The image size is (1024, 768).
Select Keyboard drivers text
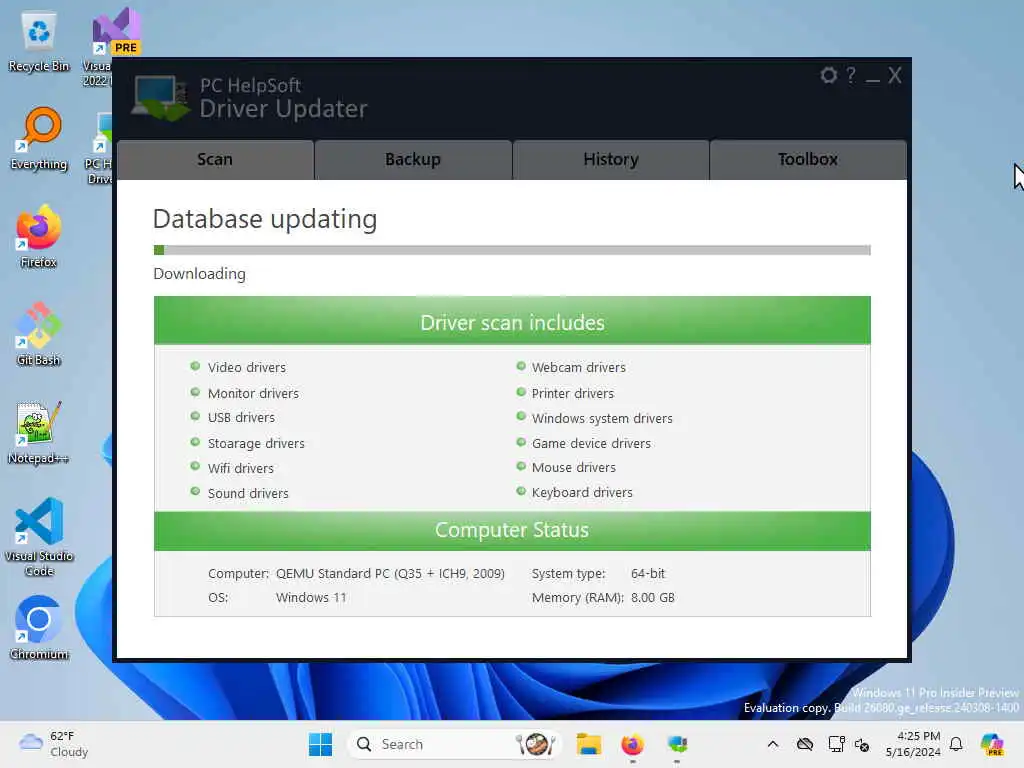582,492
